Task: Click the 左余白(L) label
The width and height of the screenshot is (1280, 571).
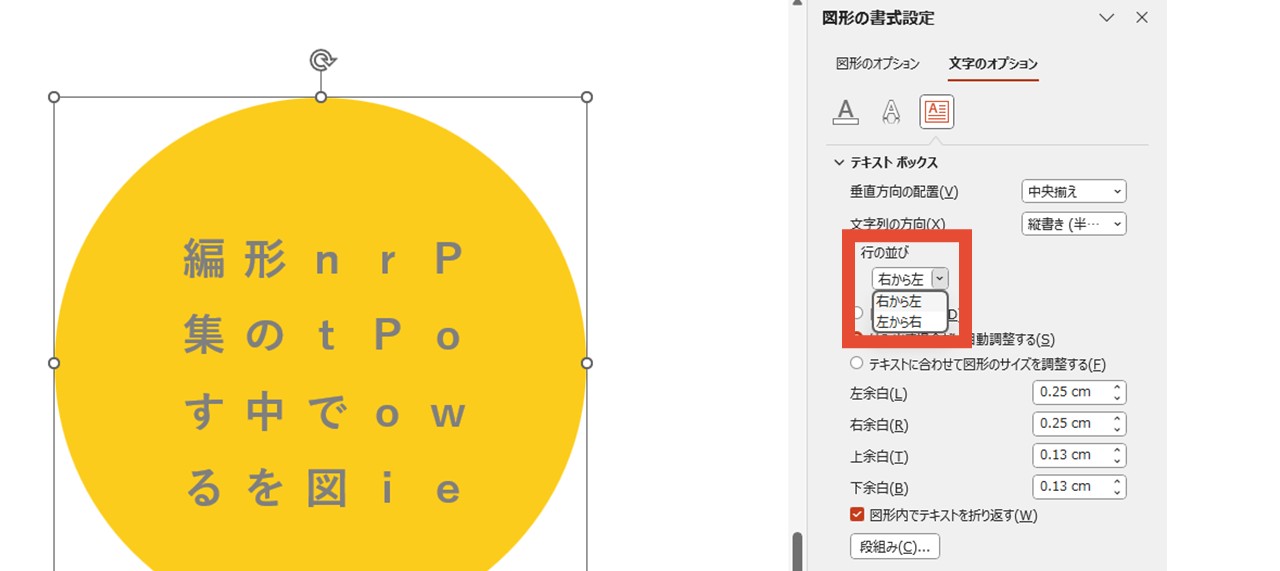Action: tap(879, 394)
